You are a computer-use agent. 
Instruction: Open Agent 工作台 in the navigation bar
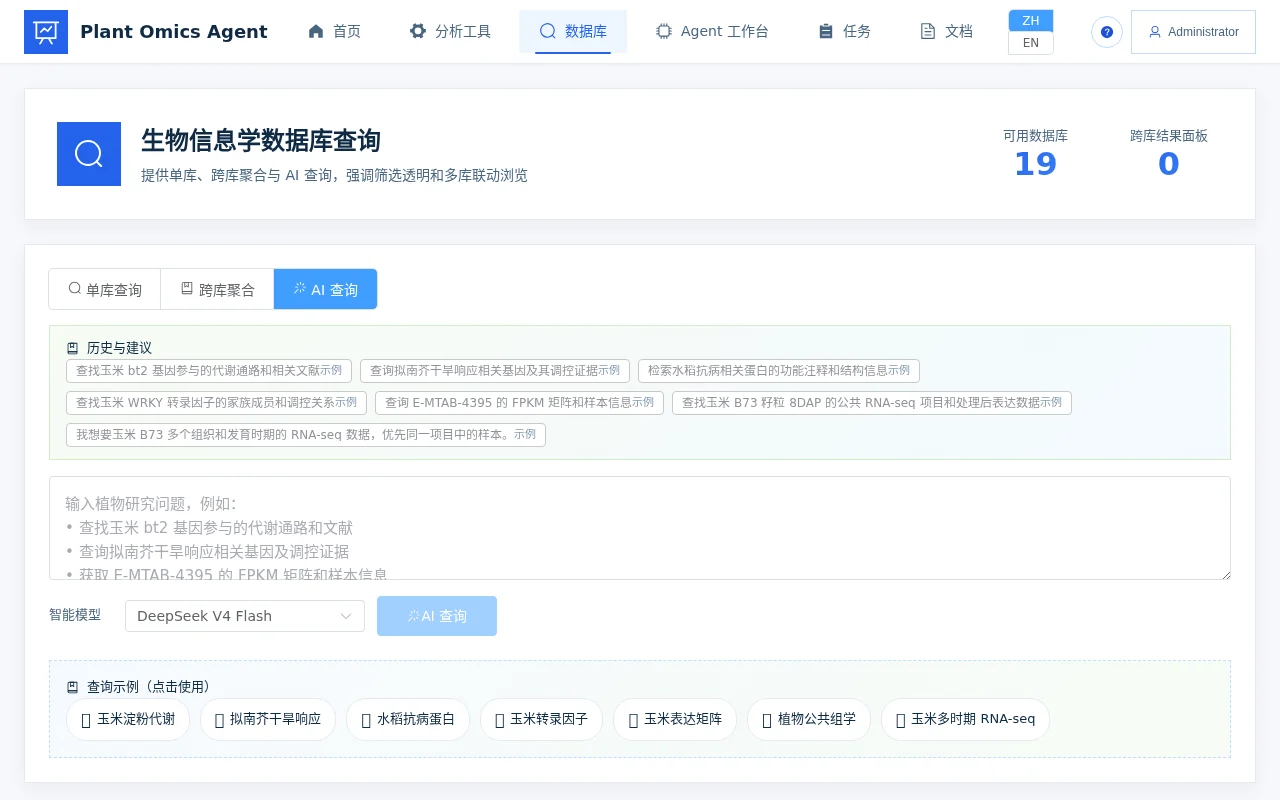[712, 31]
